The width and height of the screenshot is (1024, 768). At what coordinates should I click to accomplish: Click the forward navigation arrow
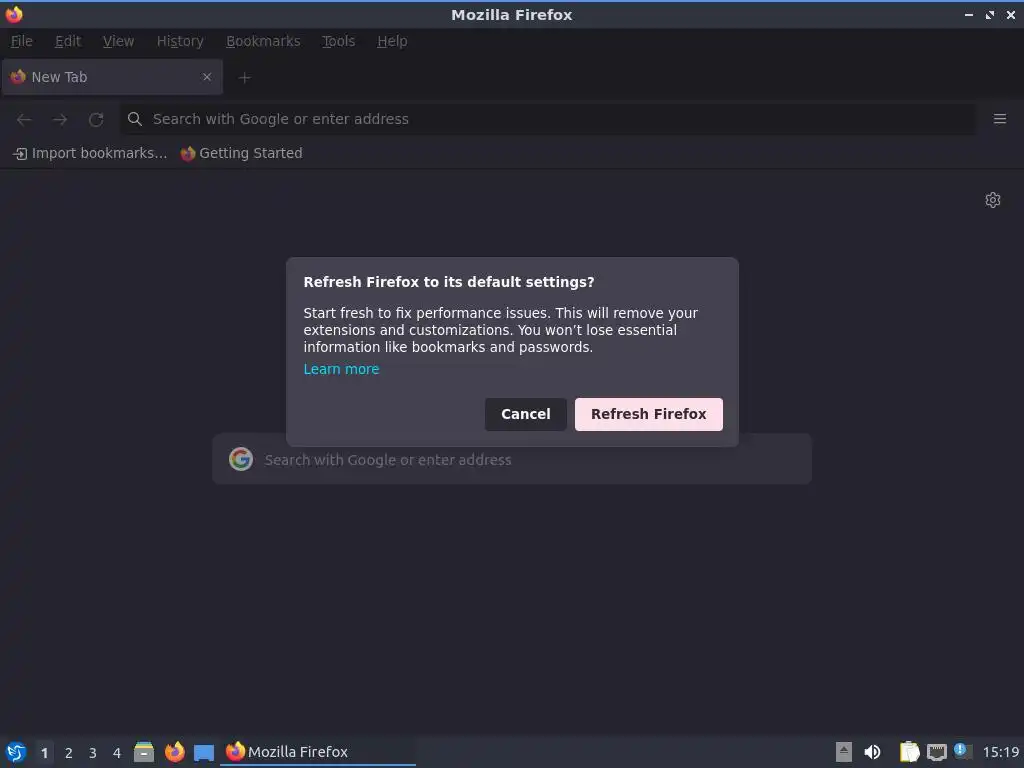59,119
